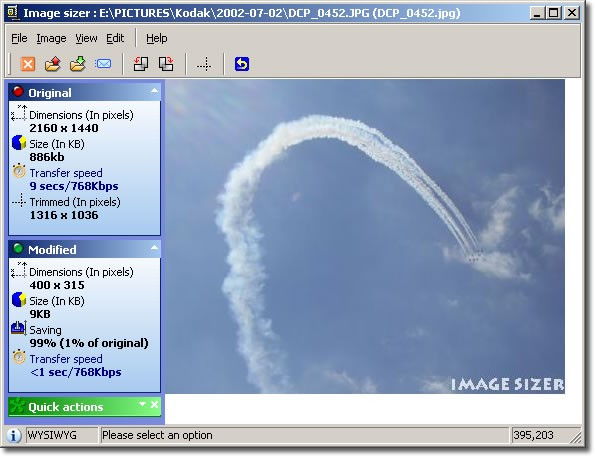The height and width of the screenshot is (458, 596).
Task: Send image by email with the envelope icon
Action: [x=103, y=63]
